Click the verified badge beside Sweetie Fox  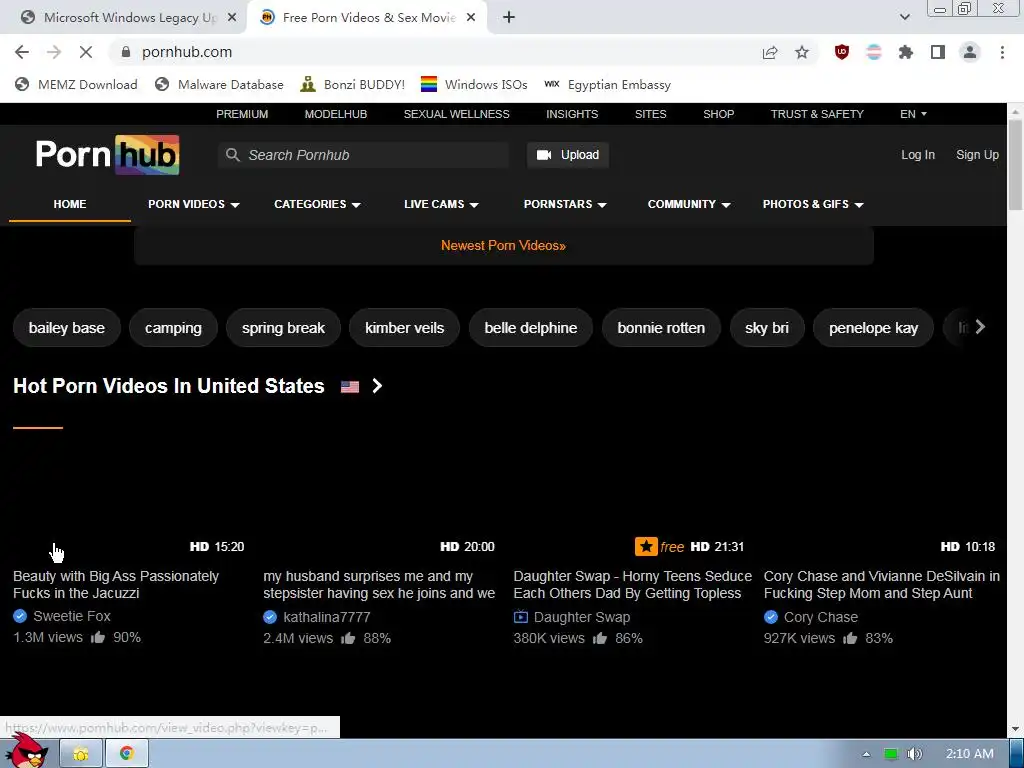click(20, 616)
